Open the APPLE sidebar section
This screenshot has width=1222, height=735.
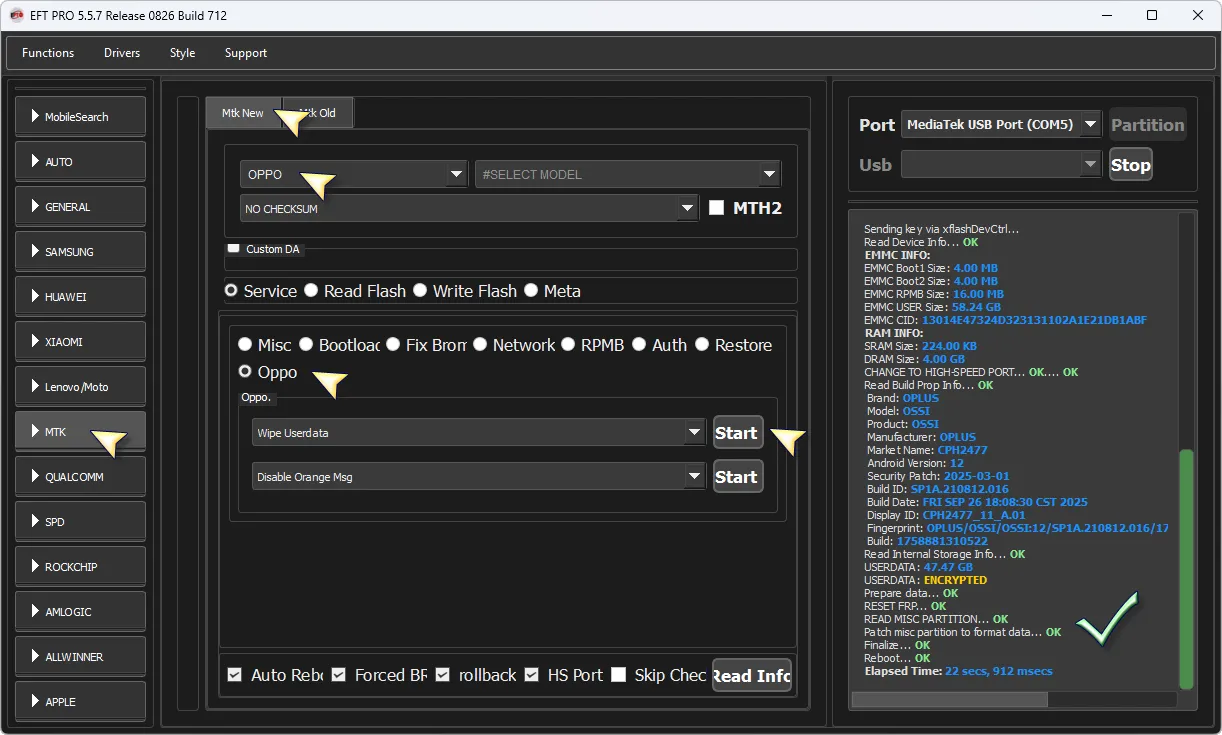(80, 702)
